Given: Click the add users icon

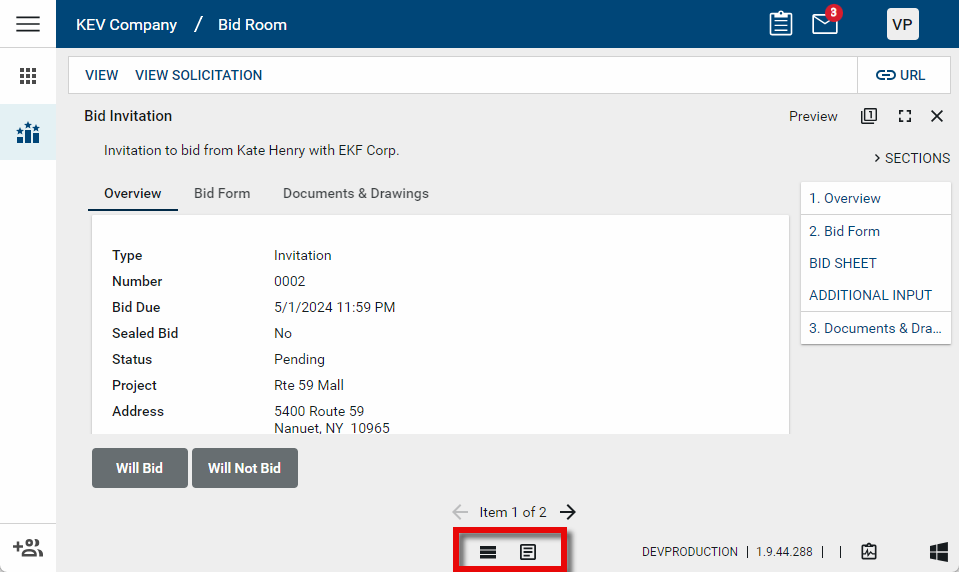Looking at the screenshot, I should tap(28, 548).
